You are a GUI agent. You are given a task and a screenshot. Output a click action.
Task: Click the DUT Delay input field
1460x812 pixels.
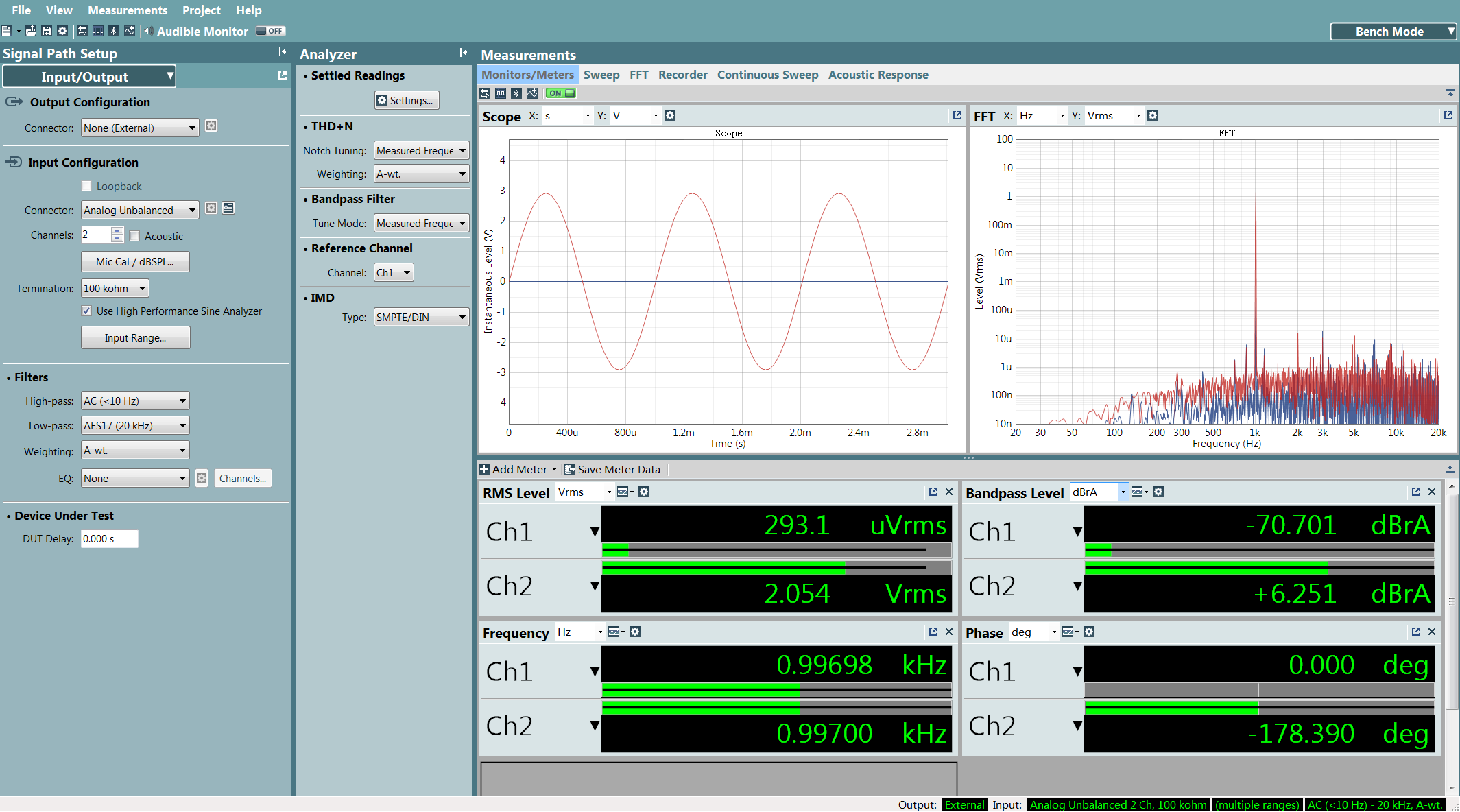(109, 539)
